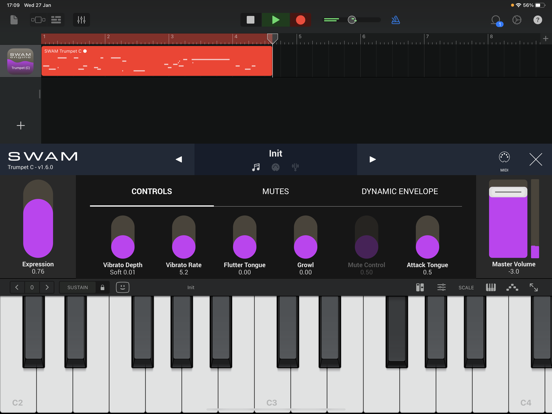Image resolution: width=552 pixels, height=414 pixels.
Task: Click the Master Volume slider handle
Action: (508, 192)
